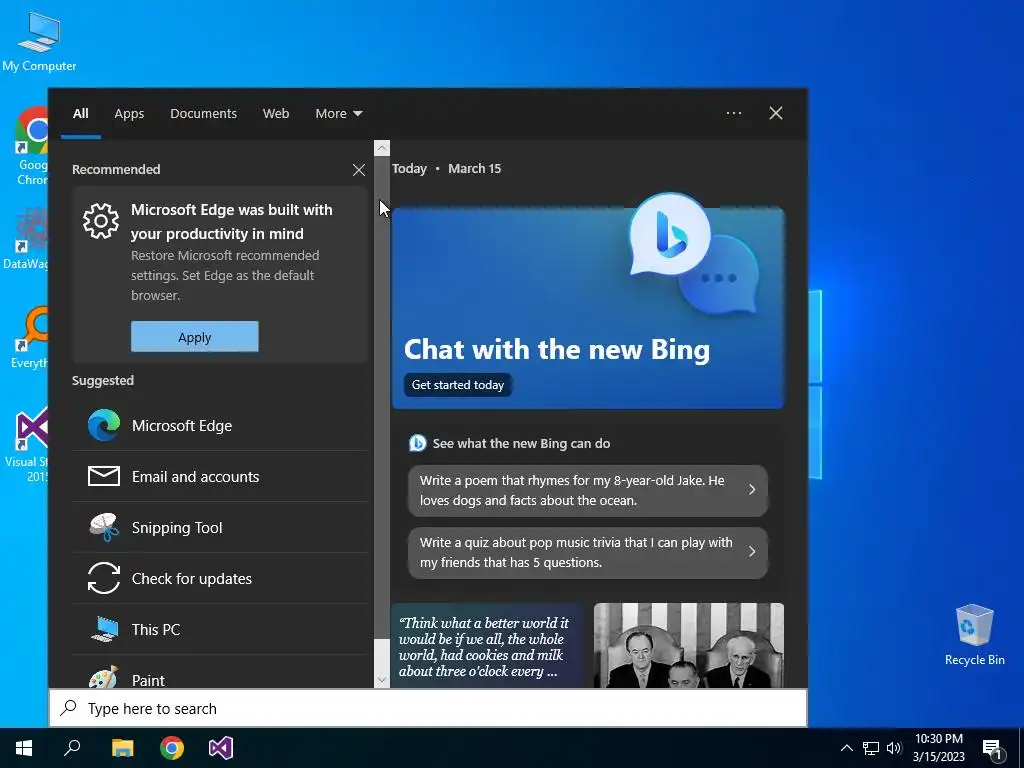Image resolution: width=1024 pixels, height=768 pixels.
Task: Click the scrollbar up arrow in the search panel
Action: (382, 148)
